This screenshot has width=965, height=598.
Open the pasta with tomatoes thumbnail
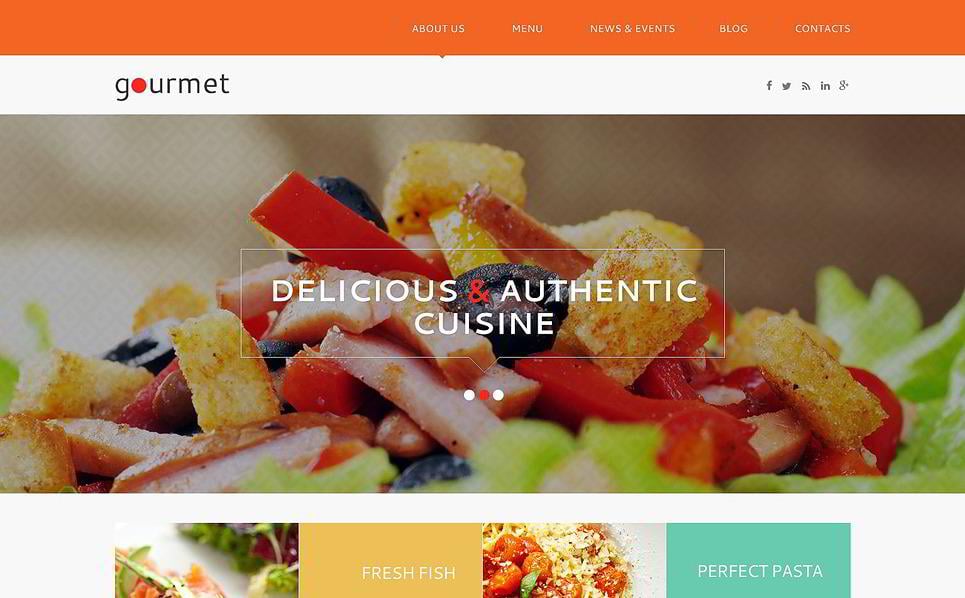tap(574, 560)
